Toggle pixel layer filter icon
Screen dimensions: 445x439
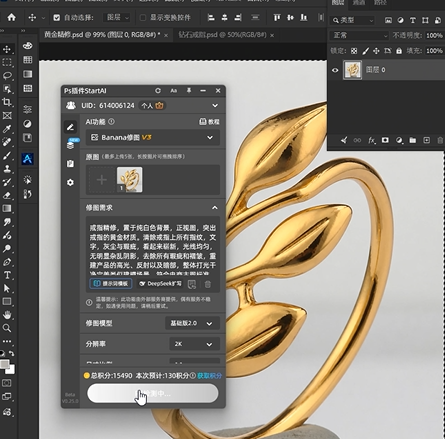(388, 21)
